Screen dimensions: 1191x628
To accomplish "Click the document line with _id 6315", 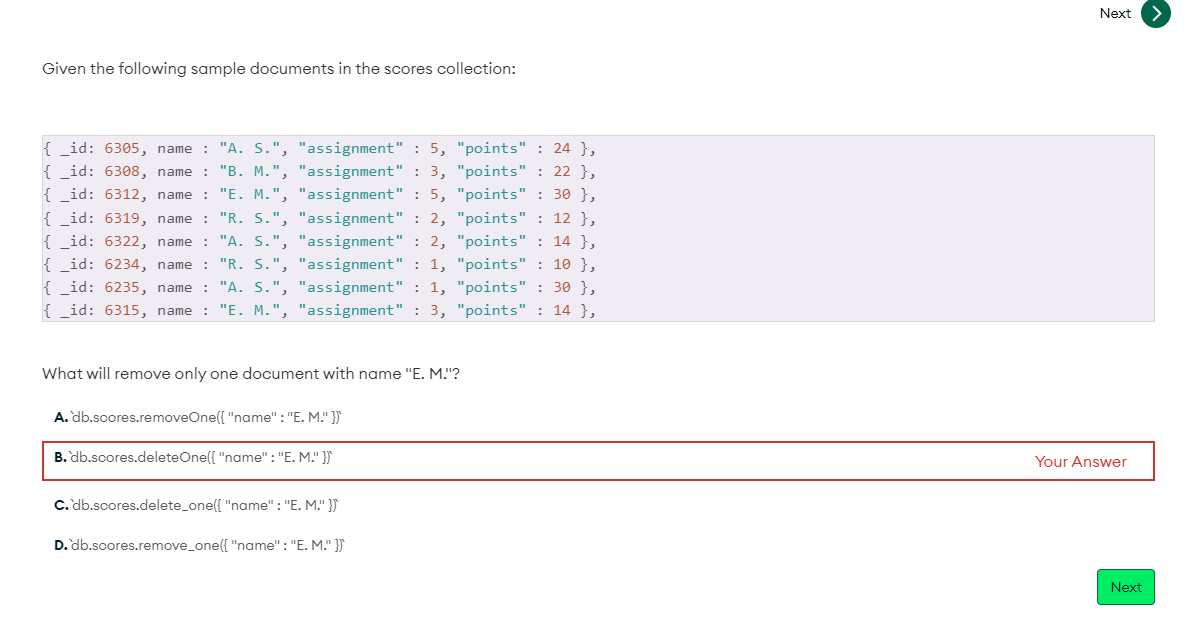I will pos(320,310).
